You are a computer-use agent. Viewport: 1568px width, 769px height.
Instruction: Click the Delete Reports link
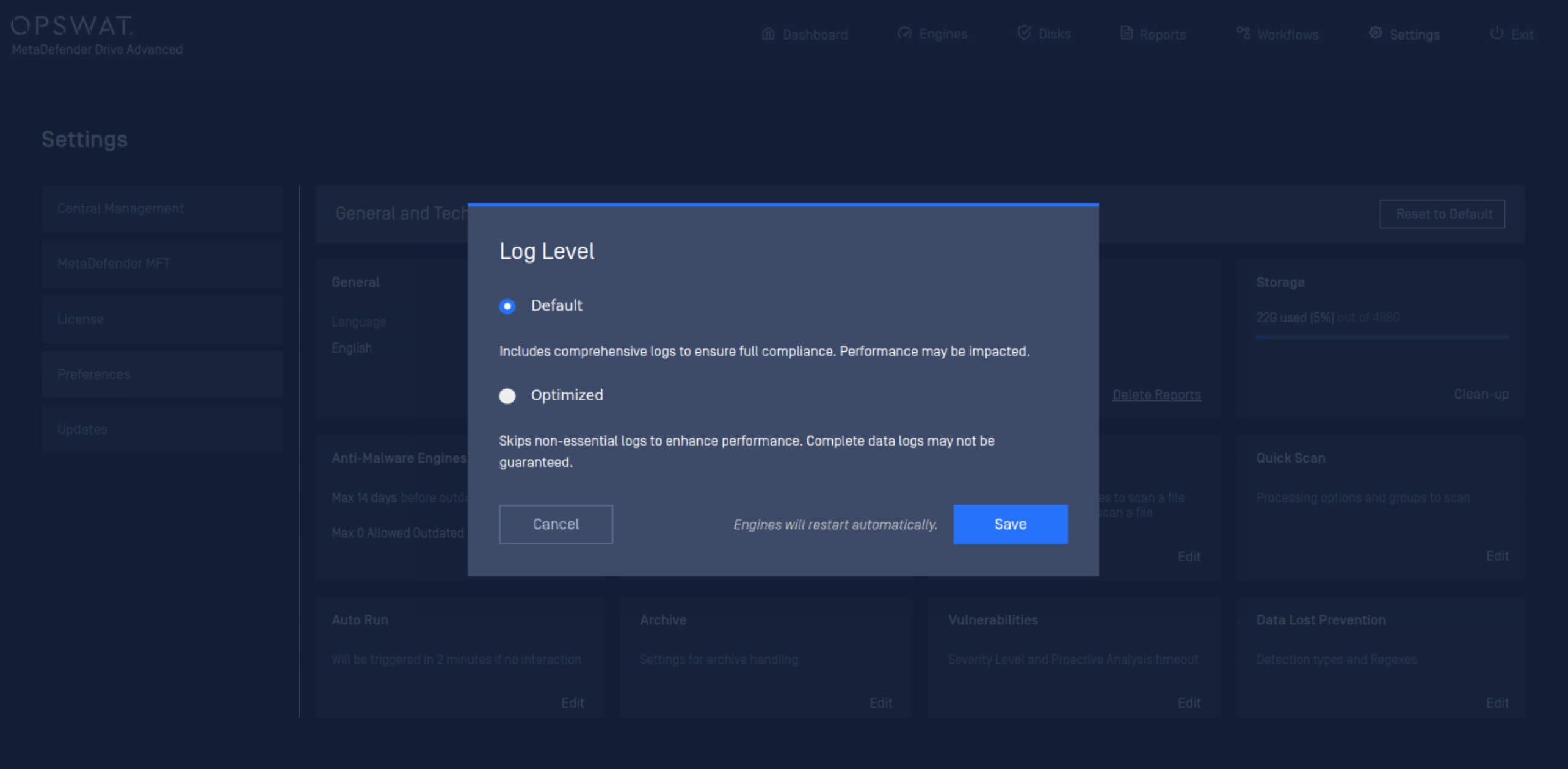[1156, 395]
